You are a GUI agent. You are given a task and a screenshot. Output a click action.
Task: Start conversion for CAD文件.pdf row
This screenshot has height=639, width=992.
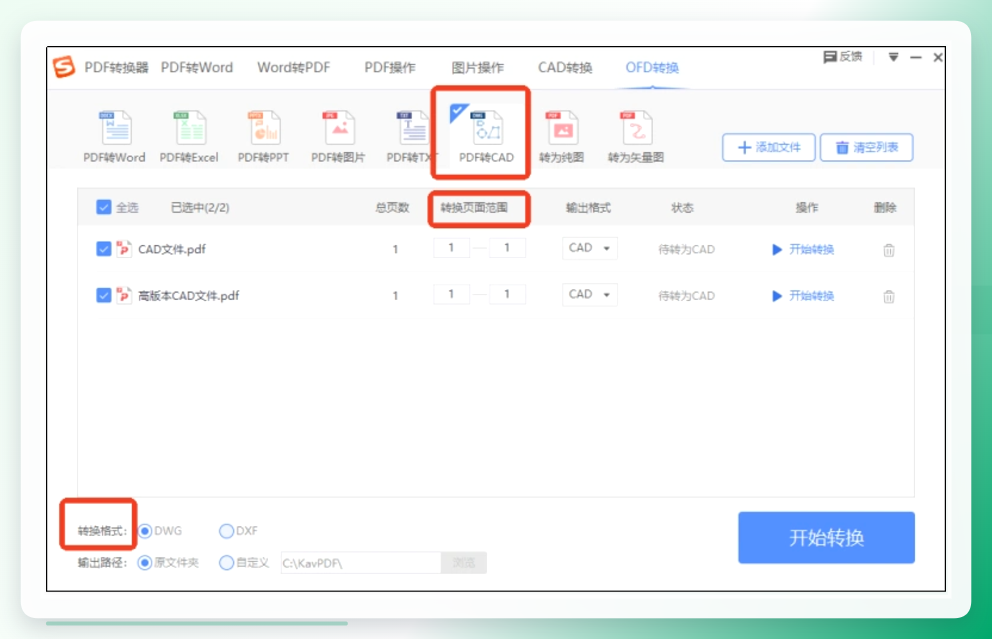pyautogui.click(x=803, y=249)
